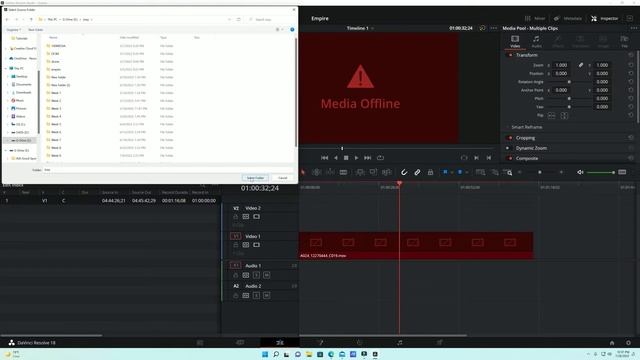Open the Organize dropdown in dialog
Viewport: 640px width, 360px height.
point(13,29)
